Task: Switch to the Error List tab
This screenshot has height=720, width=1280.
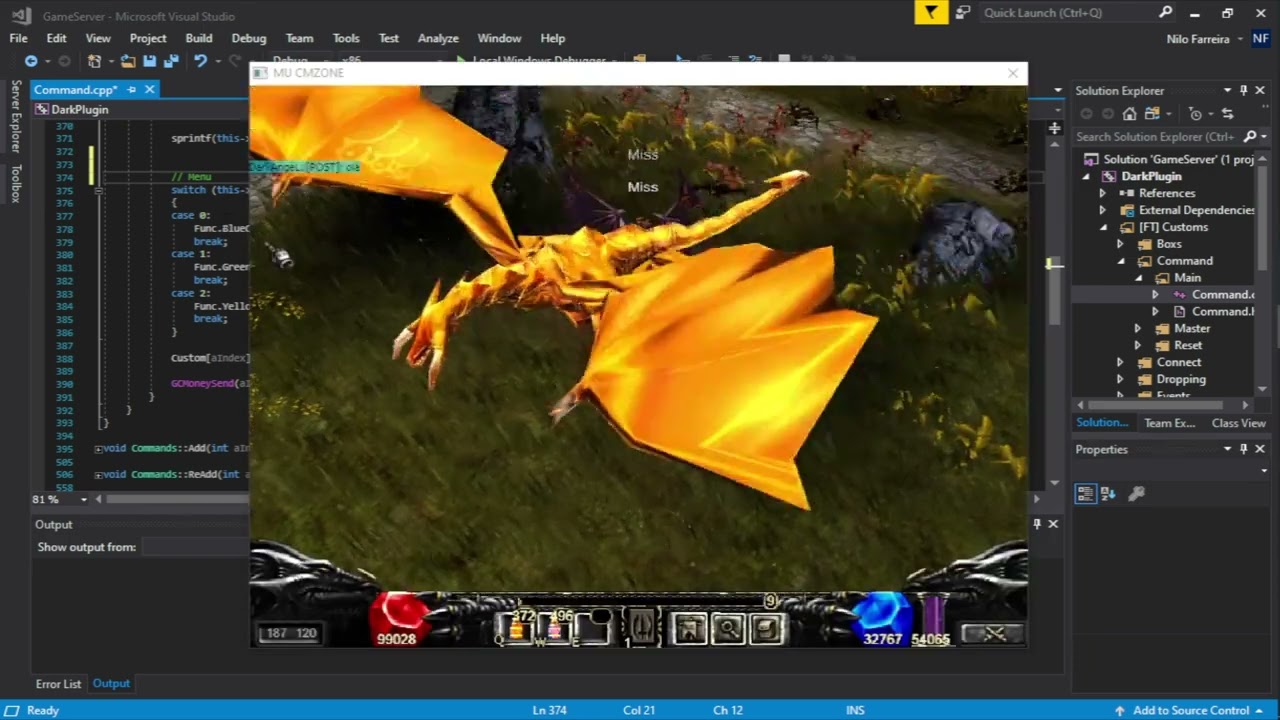Action: tap(58, 684)
